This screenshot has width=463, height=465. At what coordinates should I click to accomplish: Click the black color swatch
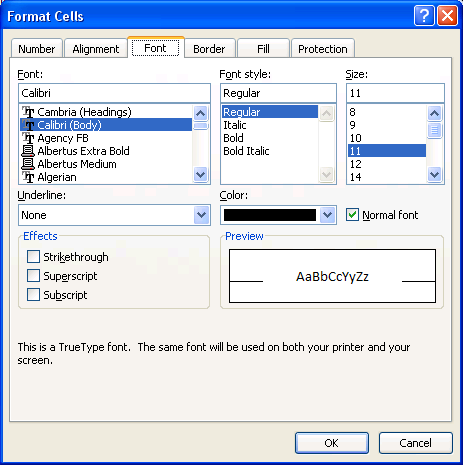pyautogui.click(x=270, y=215)
